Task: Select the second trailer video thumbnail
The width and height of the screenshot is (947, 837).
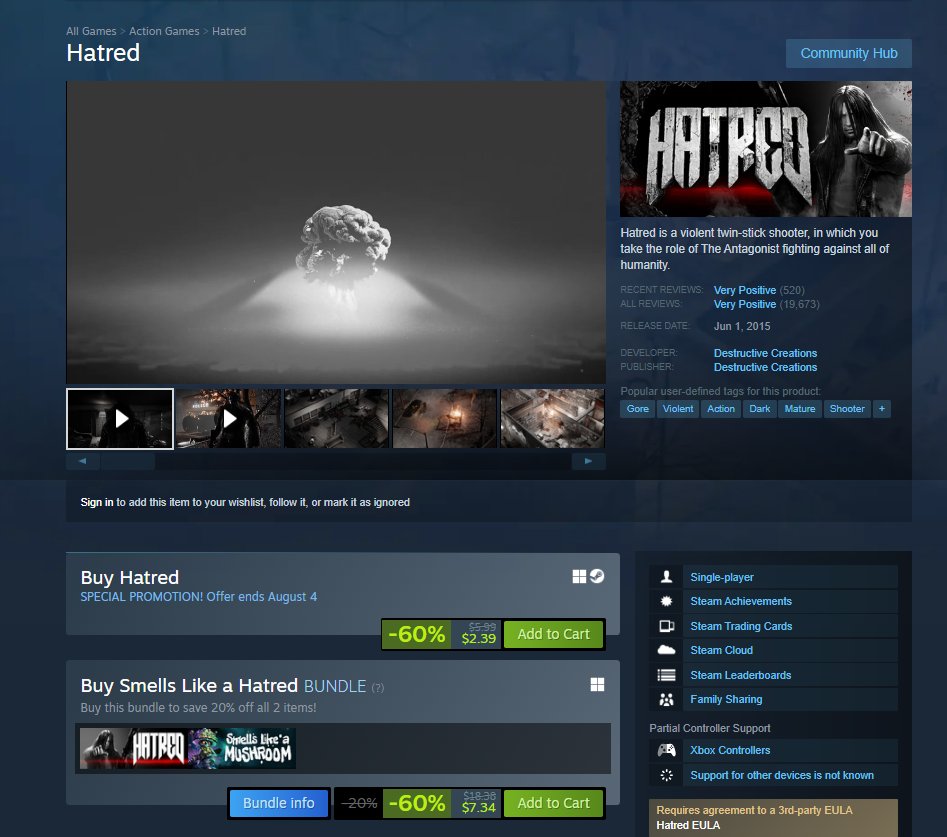Action: pos(228,418)
